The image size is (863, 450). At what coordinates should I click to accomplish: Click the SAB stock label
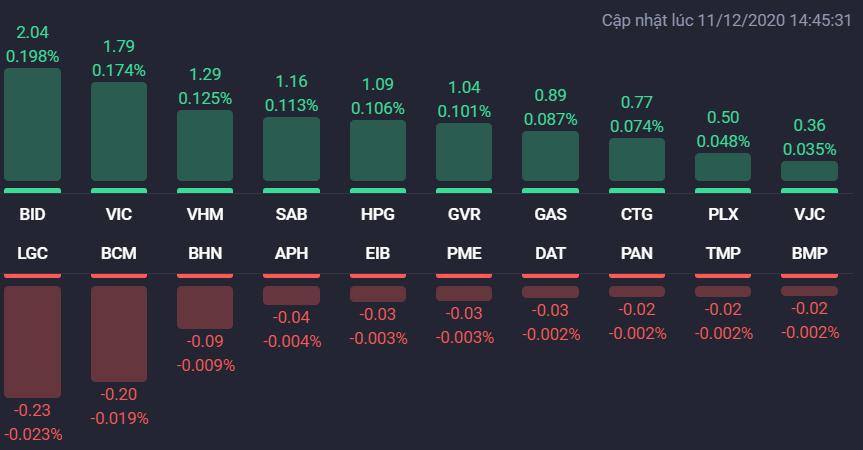(291, 214)
